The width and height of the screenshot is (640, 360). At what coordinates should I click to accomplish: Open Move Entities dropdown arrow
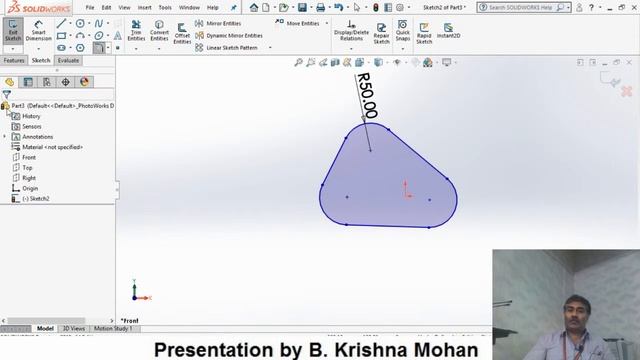pyautogui.click(x=327, y=24)
